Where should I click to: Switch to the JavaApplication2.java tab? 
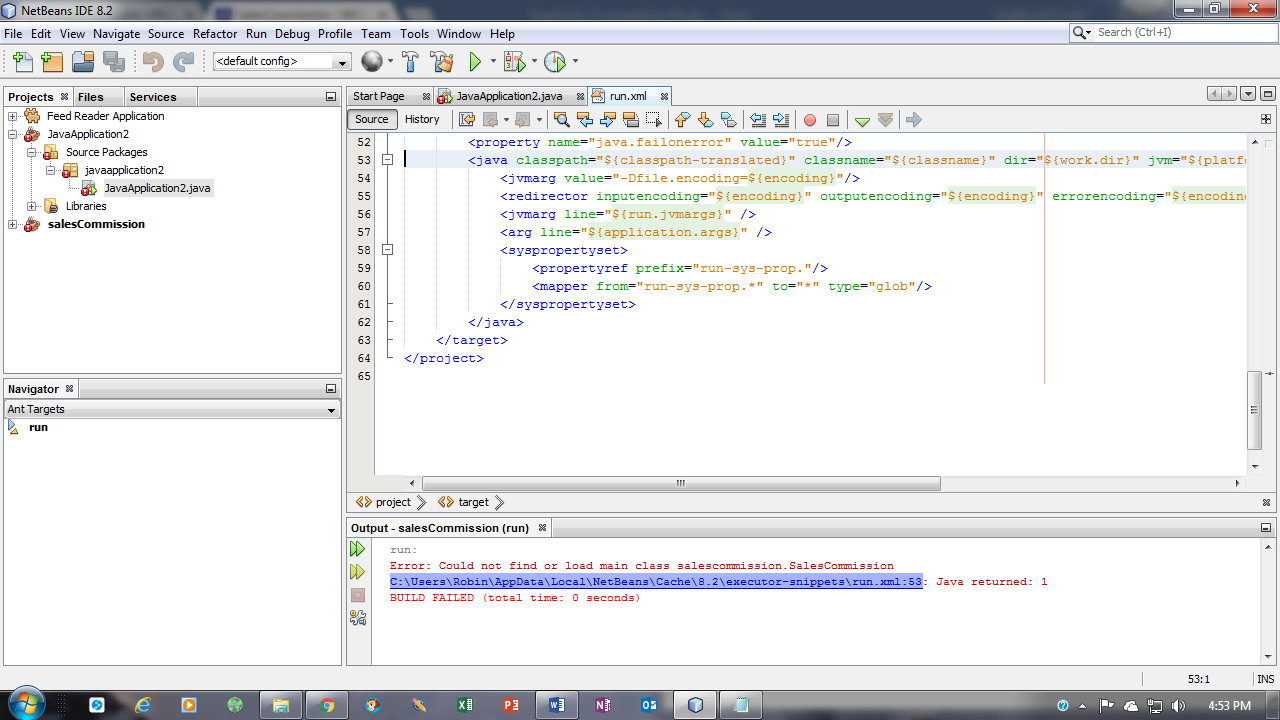point(509,96)
